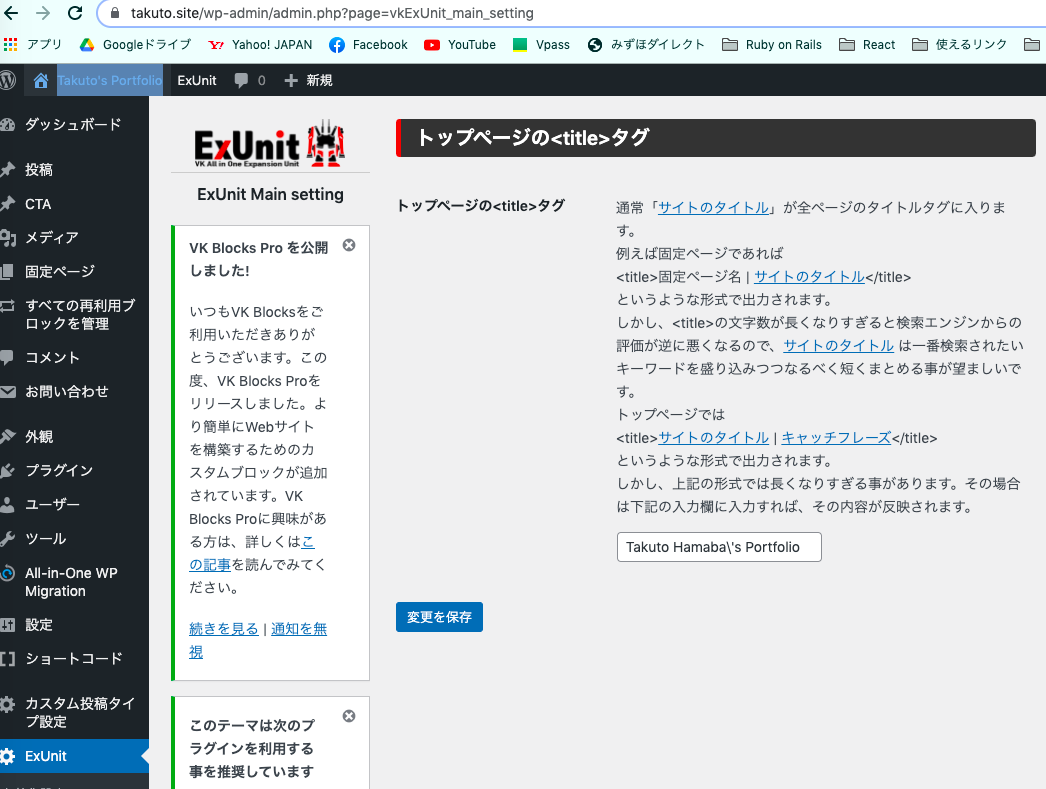Image resolution: width=1046 pixels, height=789 pixels.
Task: Open the 新規 admin bar menu
Action: click(306, 80)
